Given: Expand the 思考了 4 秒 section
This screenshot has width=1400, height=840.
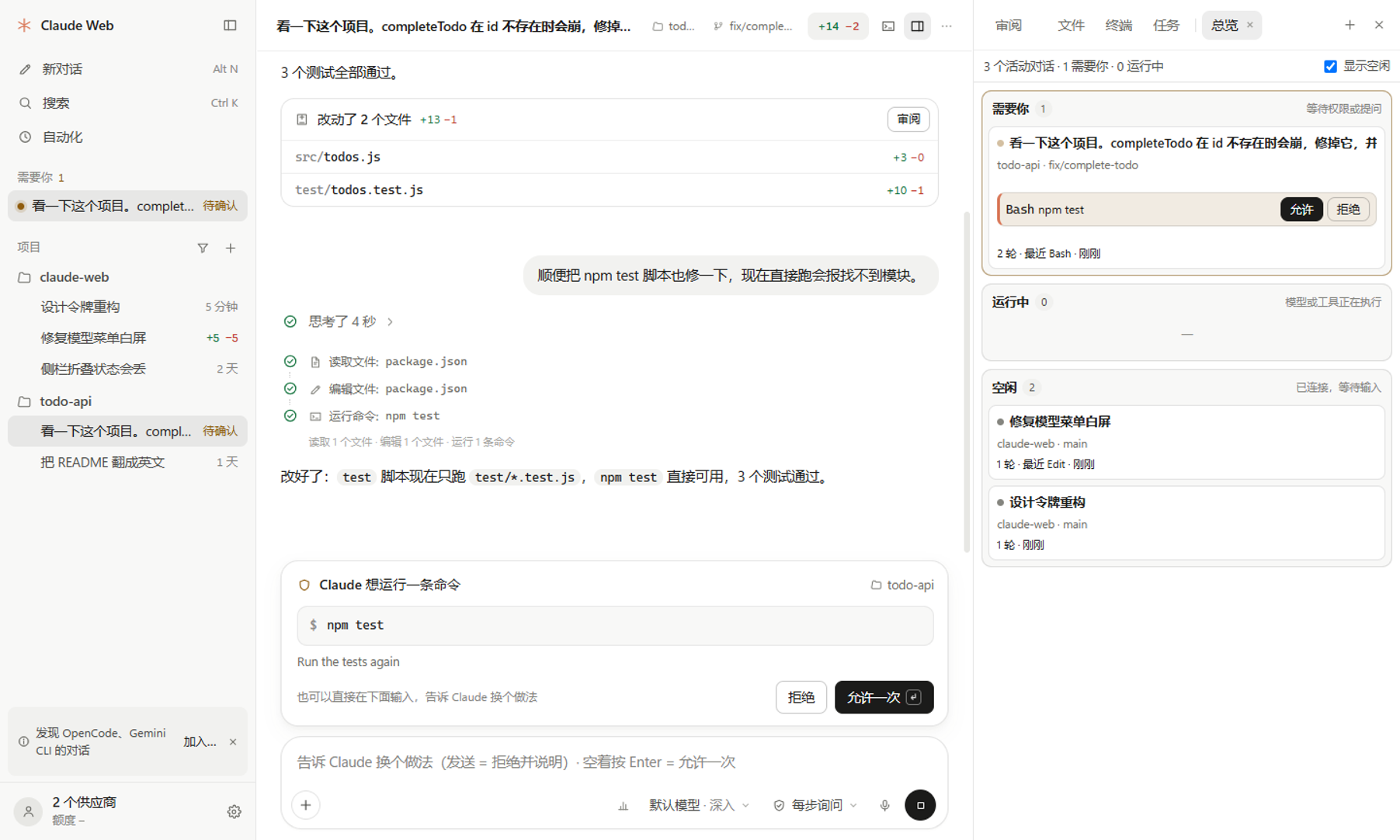Looking at the screenshot, I should [341, 321].
